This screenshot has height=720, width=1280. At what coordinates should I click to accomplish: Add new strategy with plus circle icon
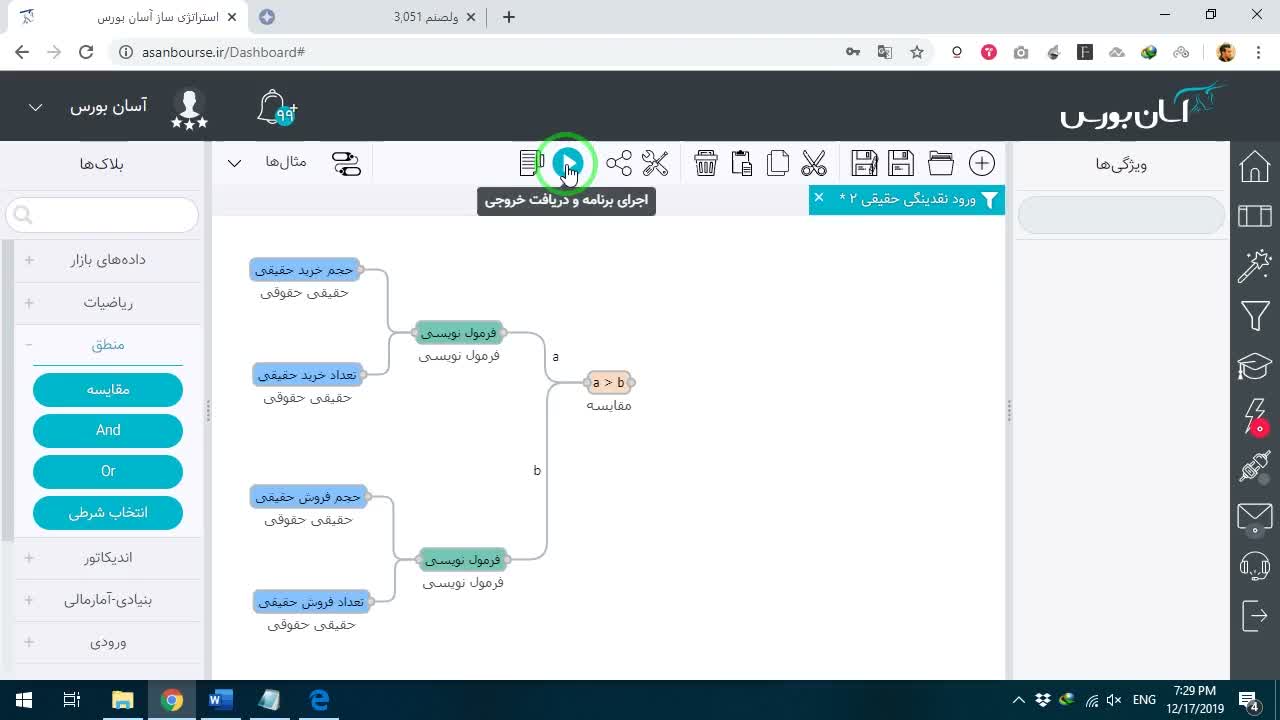pyautogui.click(x=982, y=163)
